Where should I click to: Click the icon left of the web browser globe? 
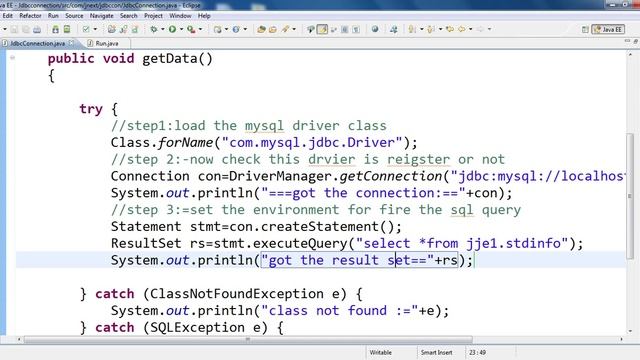(356, 29)
